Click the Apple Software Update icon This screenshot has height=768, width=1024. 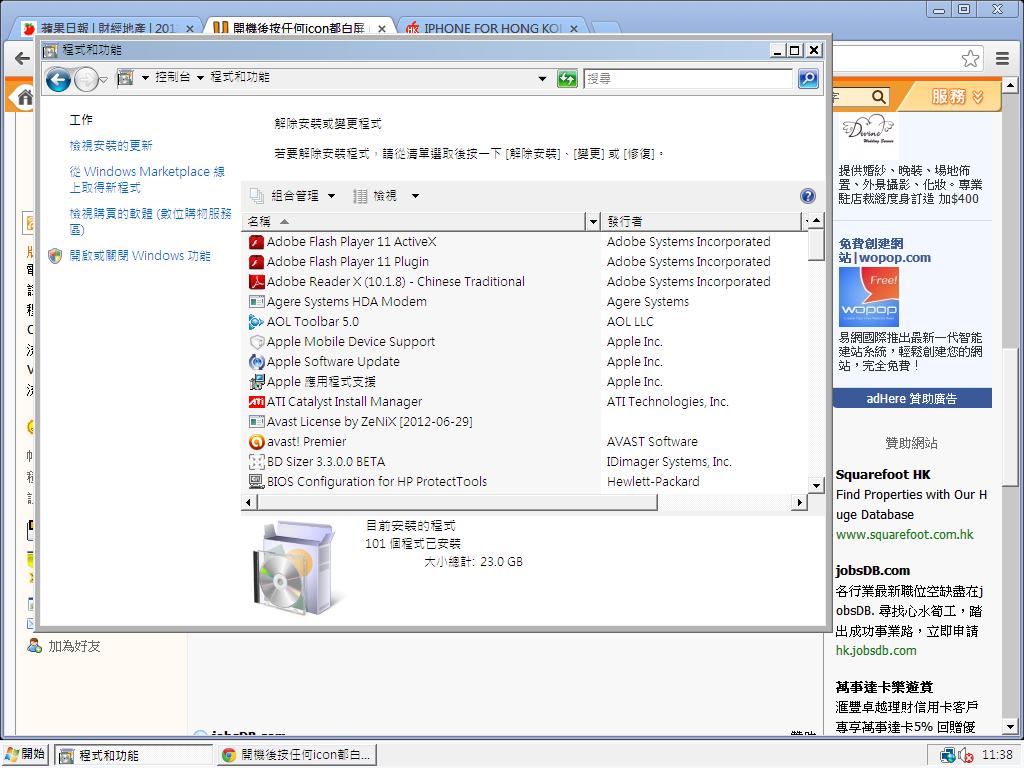click(256, 362)
